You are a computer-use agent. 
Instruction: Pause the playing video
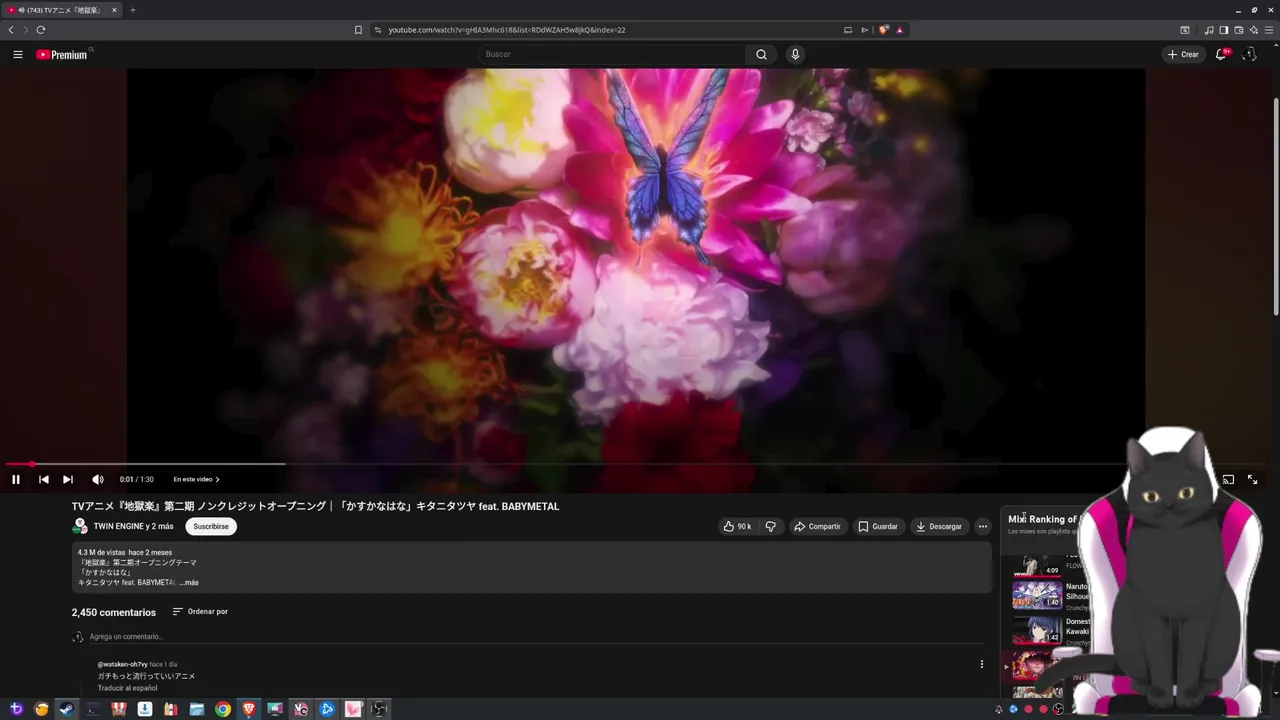[x=16, y=479]
